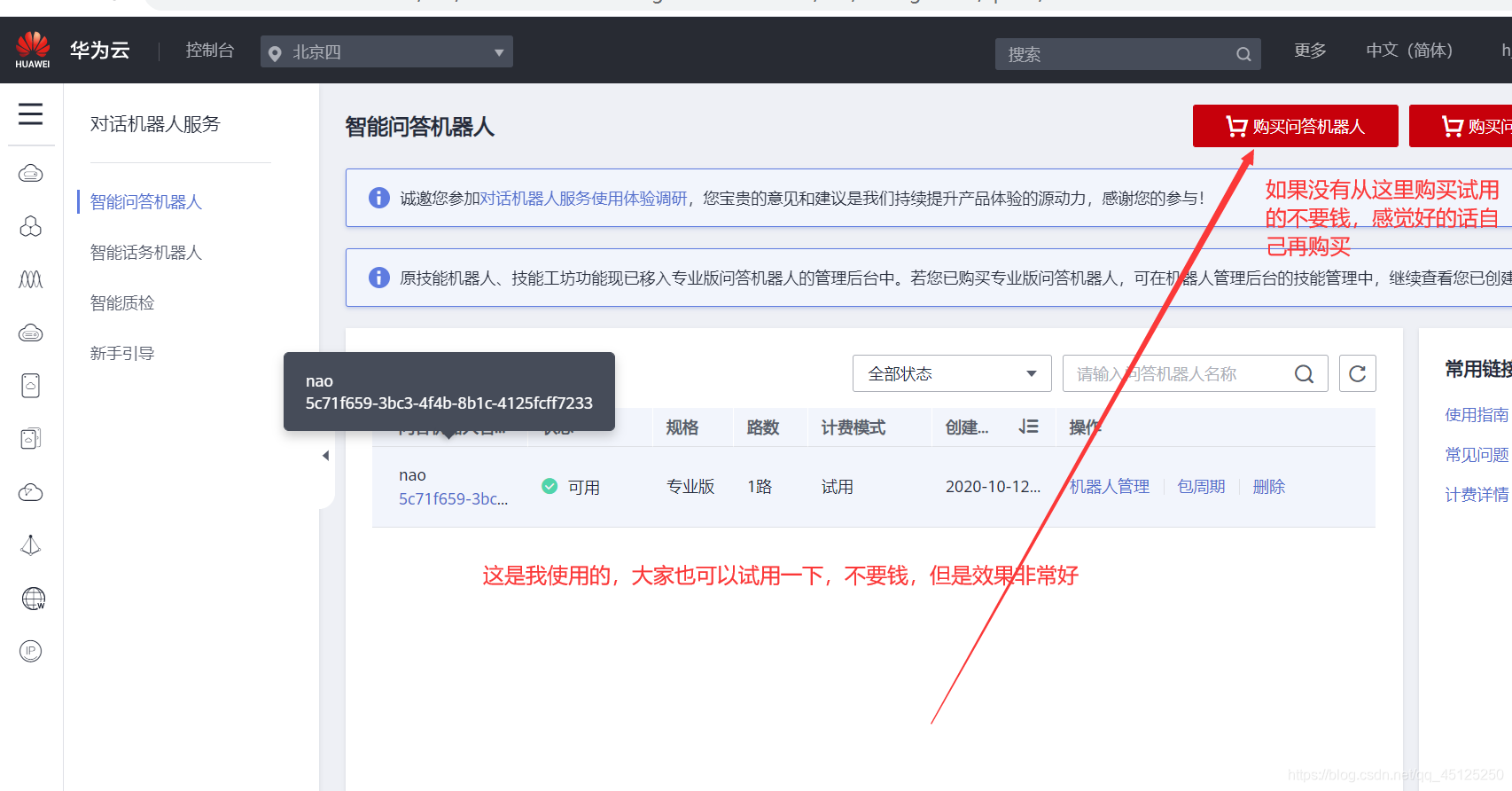Click the three-hexagon cluster sidebar icon
The width and height of the screenshot is (1512, 791).
(31, 226)
